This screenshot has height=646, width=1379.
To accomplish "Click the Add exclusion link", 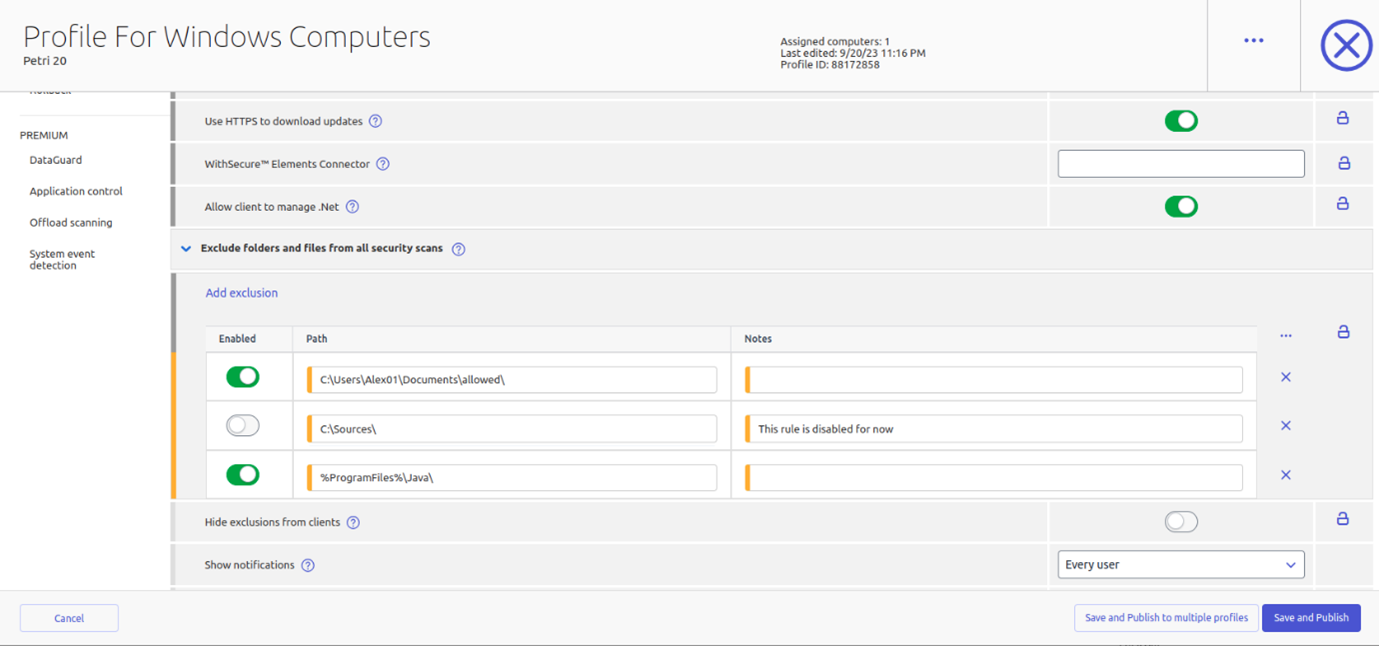I will pyautogui.click(x=242, y=293).
